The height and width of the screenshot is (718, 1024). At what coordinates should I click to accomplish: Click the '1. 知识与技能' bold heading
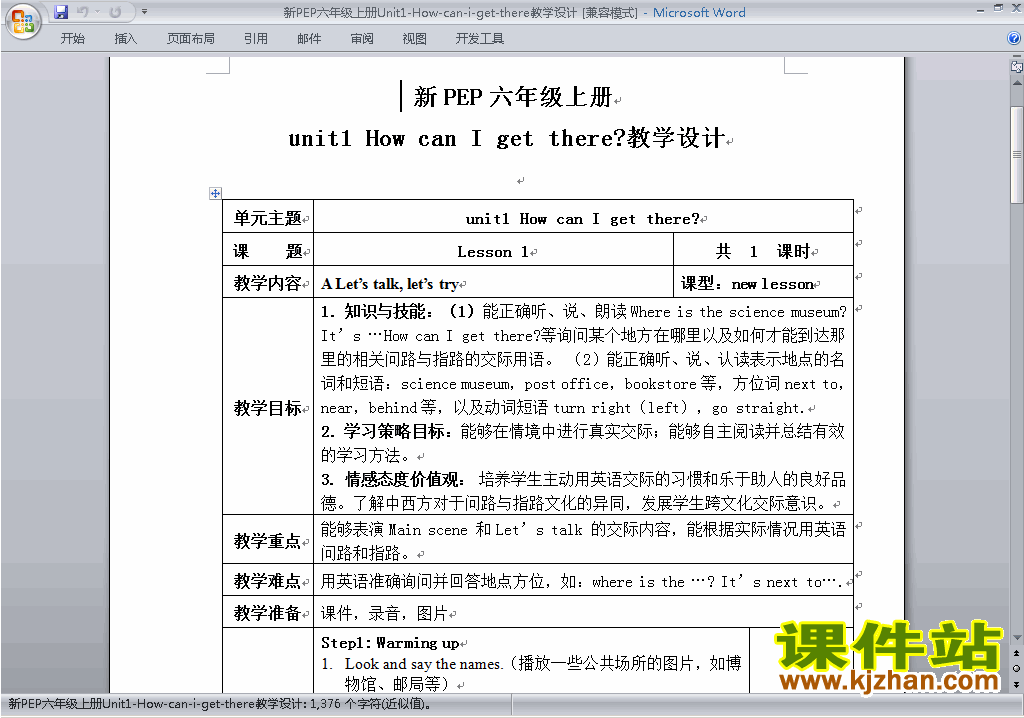tap(376, 312)
